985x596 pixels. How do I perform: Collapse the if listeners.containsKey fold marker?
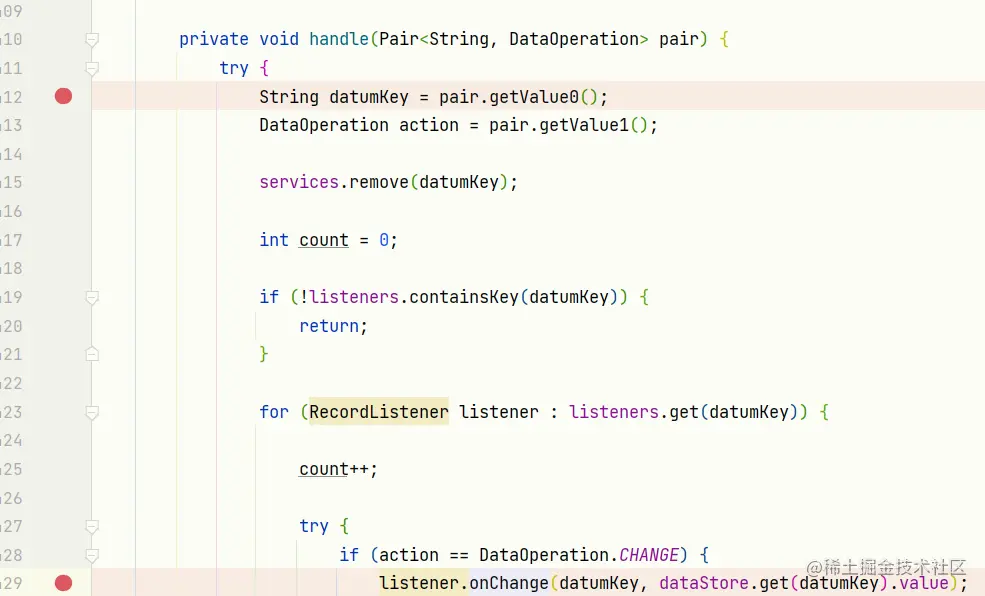tap(92, 297)
